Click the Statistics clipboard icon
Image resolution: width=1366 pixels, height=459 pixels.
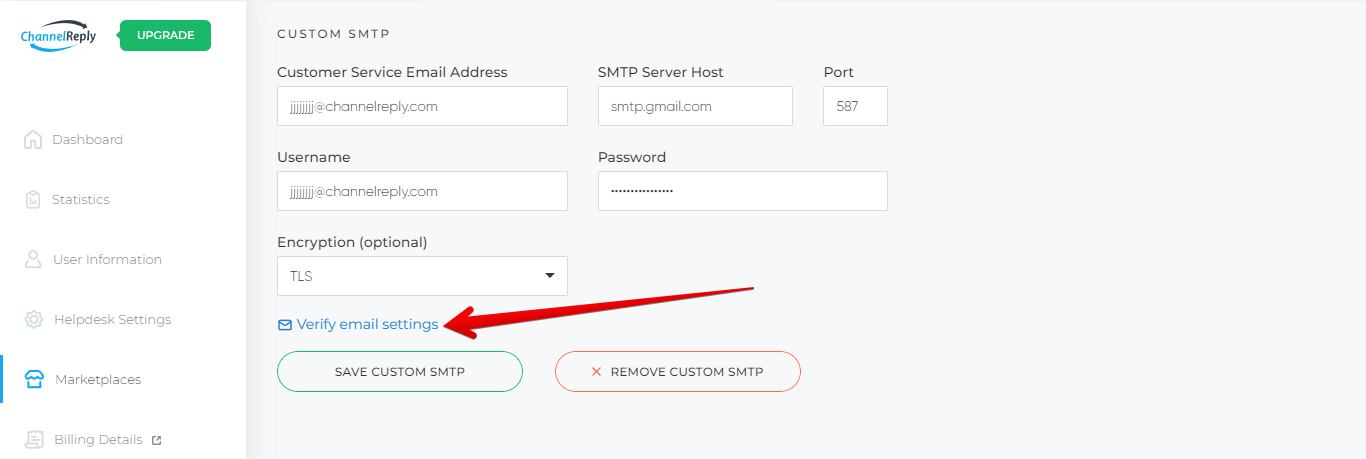33,199
